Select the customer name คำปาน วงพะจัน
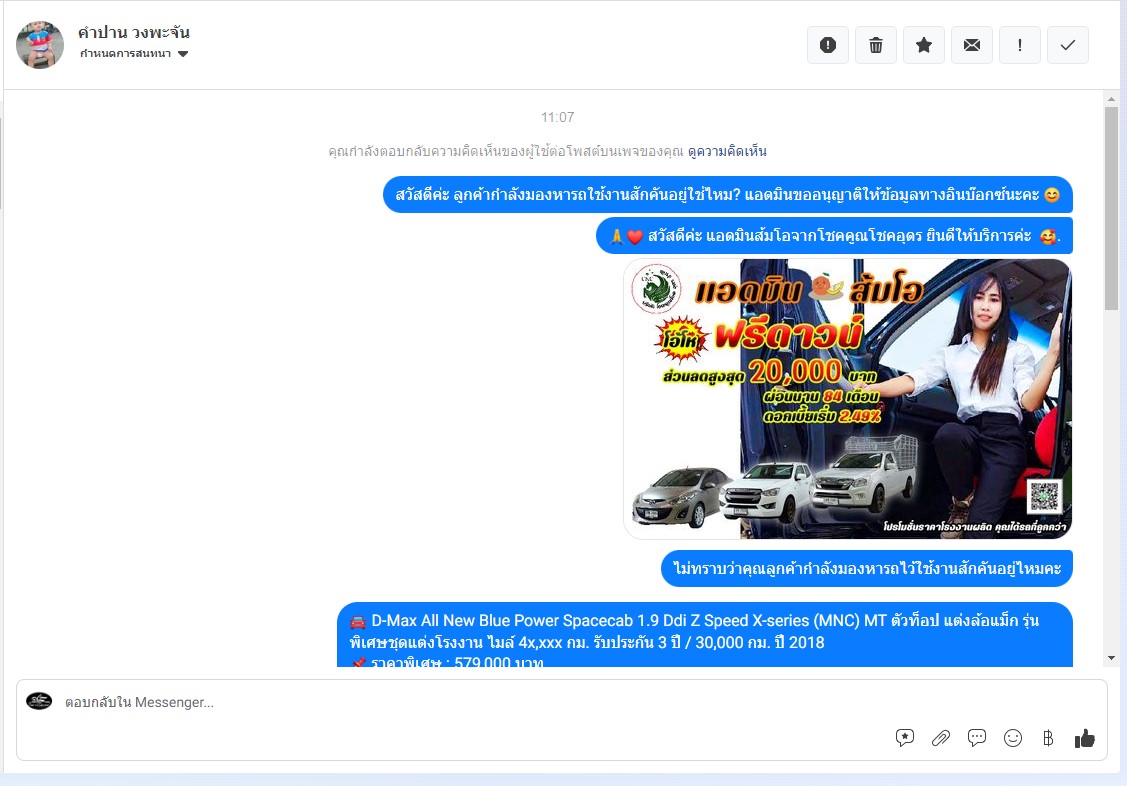The height and width of the screenshot is (786, 1127). click(134, 32)
